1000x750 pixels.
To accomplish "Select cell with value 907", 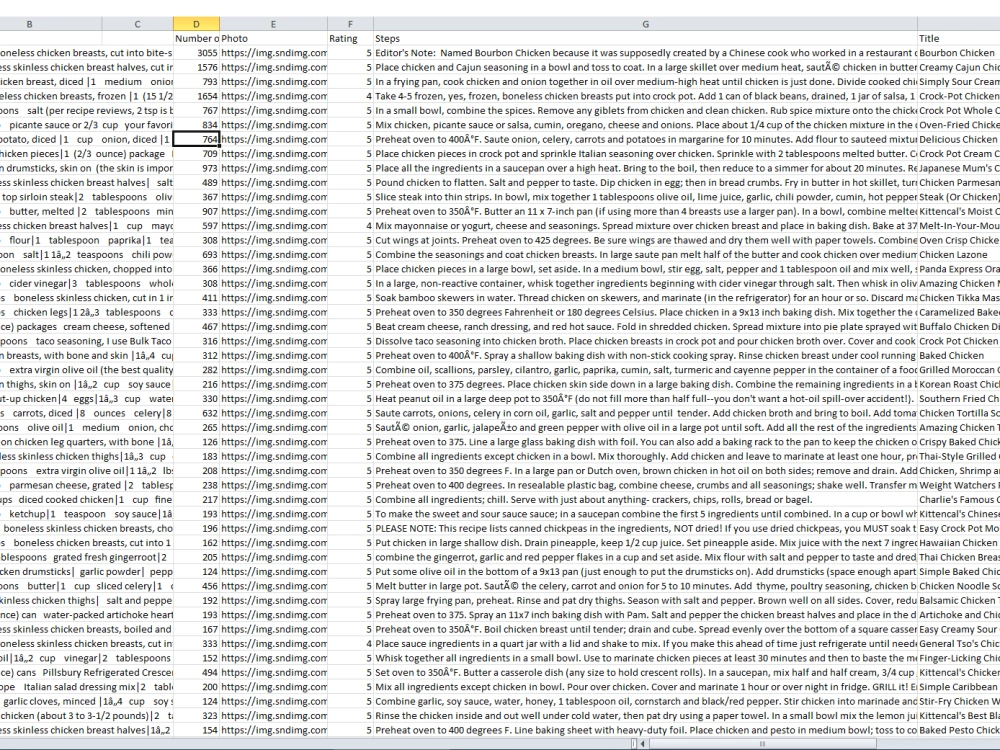I will (196, 211).
